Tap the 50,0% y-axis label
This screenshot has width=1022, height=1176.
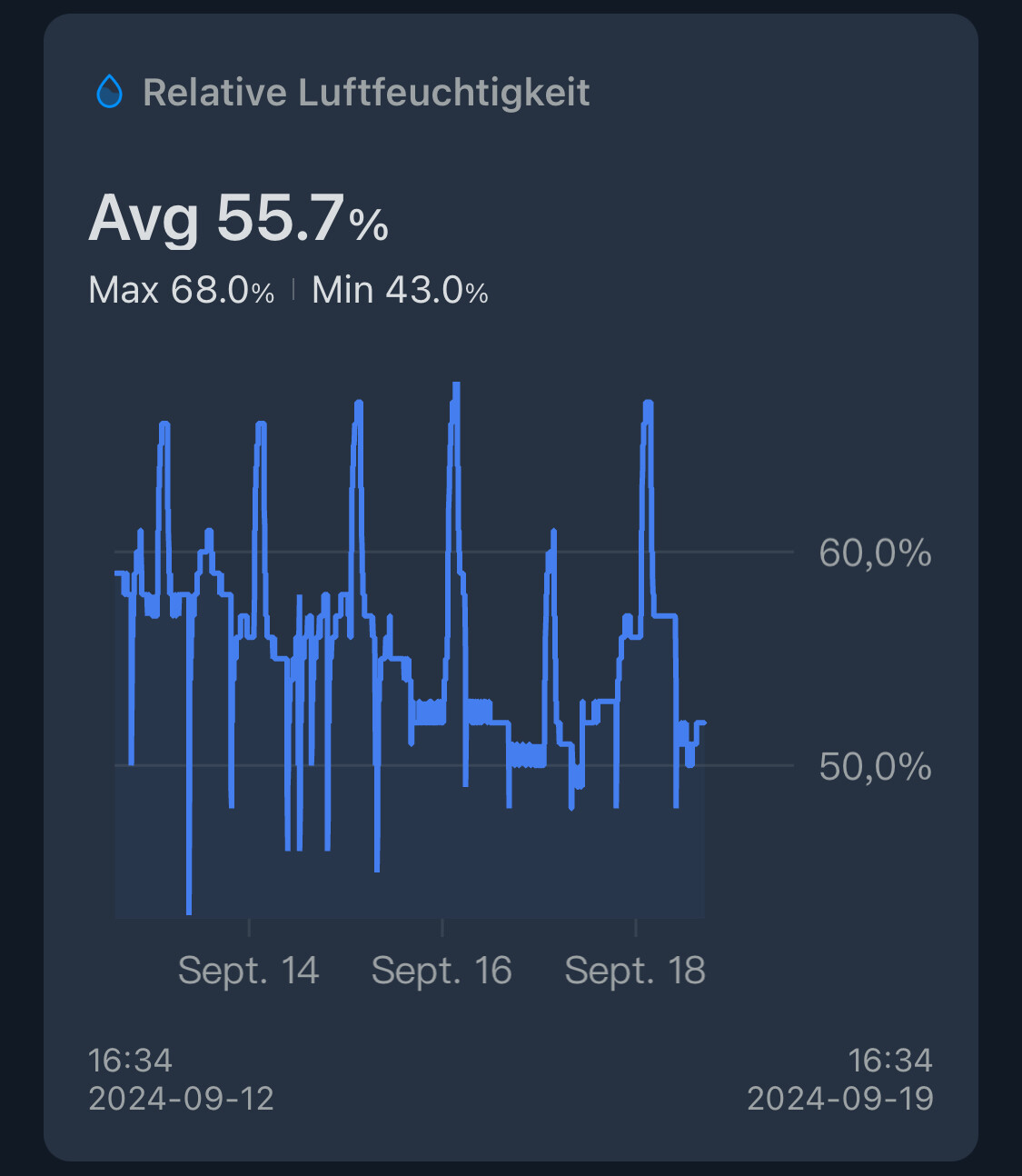tap(874, 767)
